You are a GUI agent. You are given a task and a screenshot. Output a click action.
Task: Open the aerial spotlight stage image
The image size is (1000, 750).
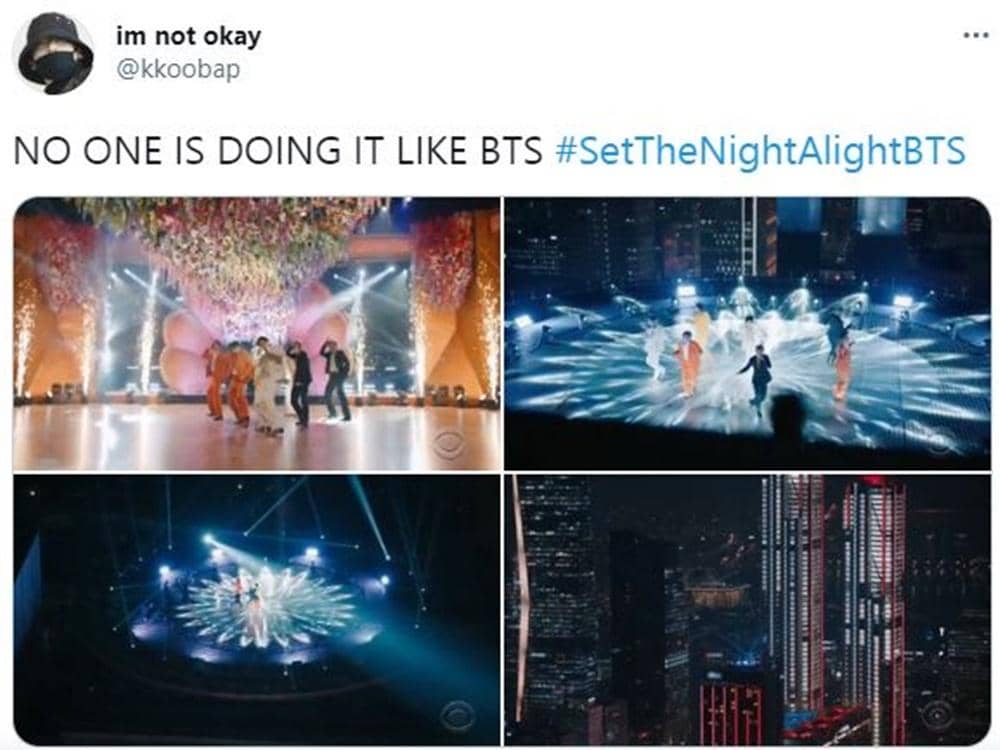pyautogui.click(x=257, y=610)
